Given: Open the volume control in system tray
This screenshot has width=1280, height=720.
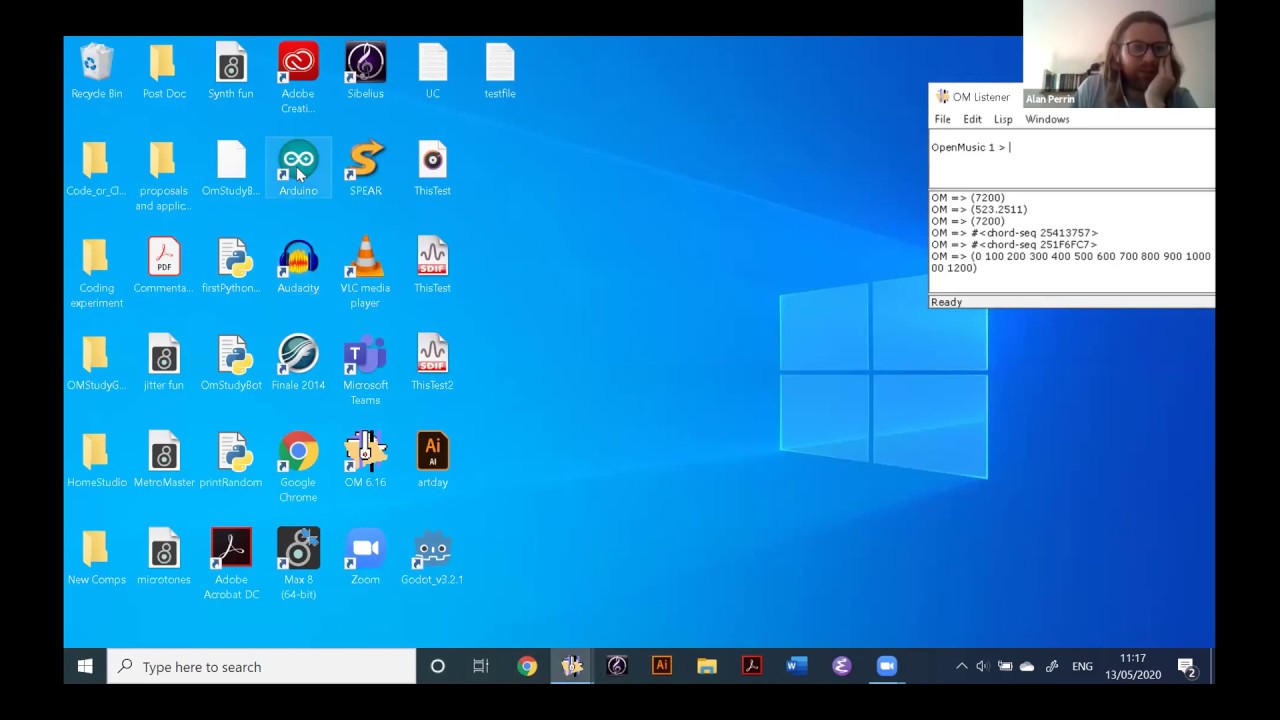Looking at the screenshot, I should tap(982, 666).
